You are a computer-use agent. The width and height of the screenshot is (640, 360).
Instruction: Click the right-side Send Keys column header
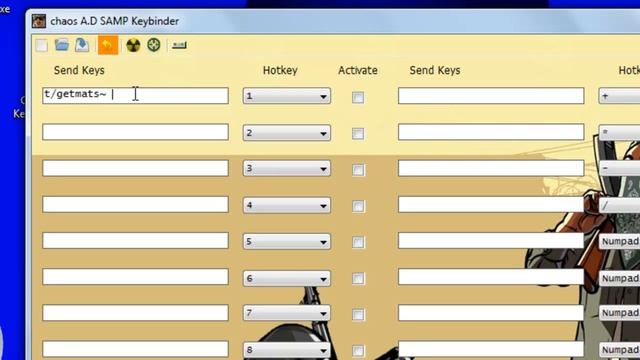[x=435, y=70]
